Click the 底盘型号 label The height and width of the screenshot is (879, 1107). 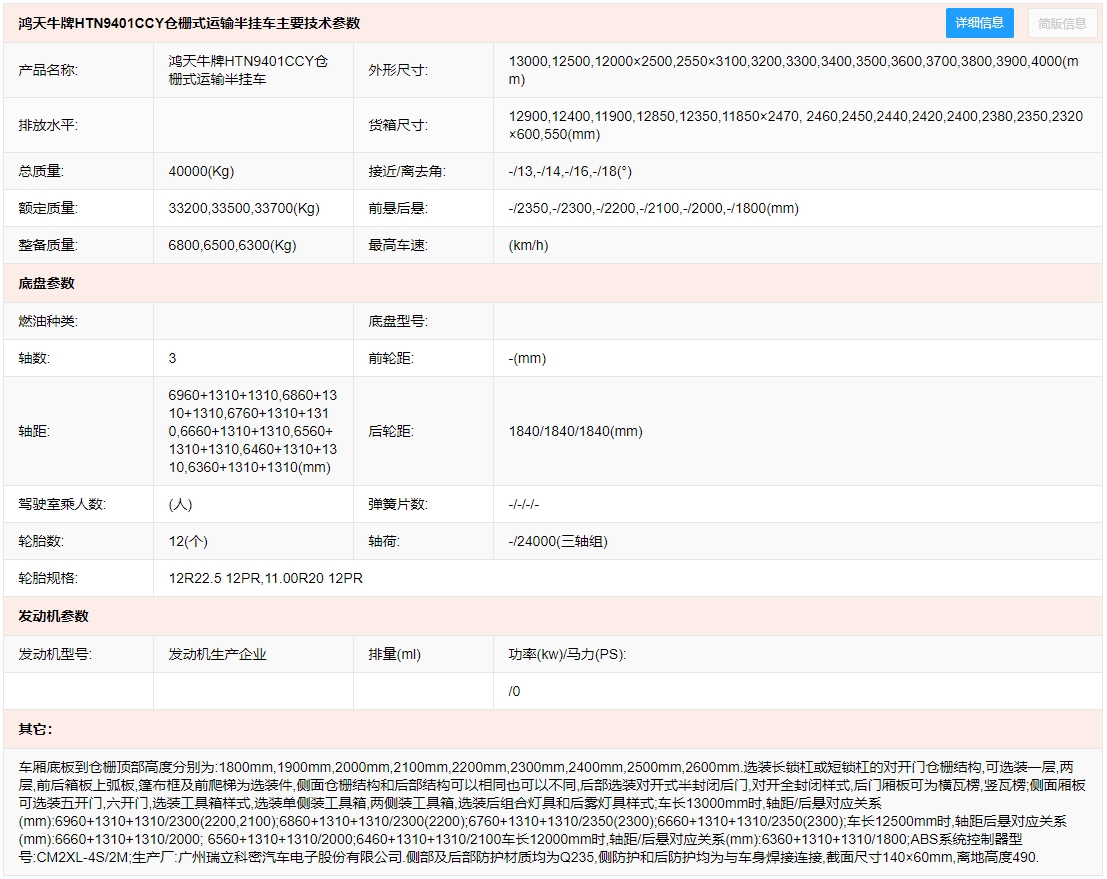[397, 321]
